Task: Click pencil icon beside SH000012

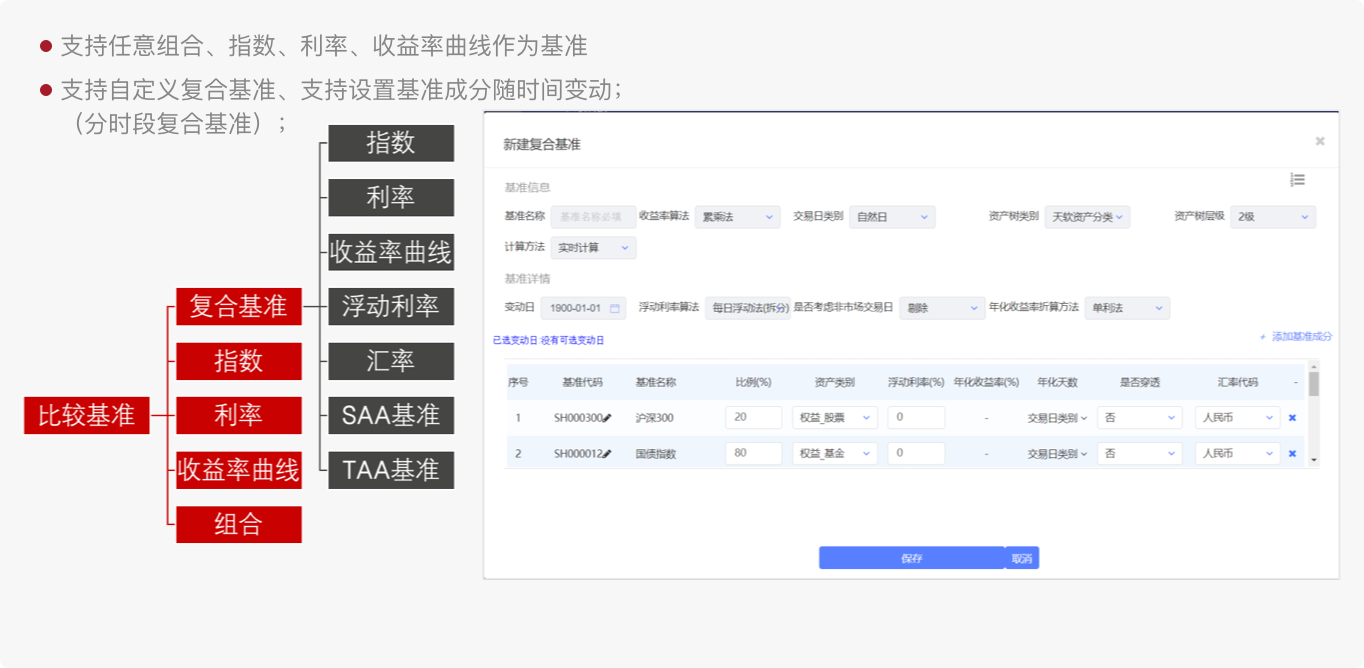Action: 606,453
